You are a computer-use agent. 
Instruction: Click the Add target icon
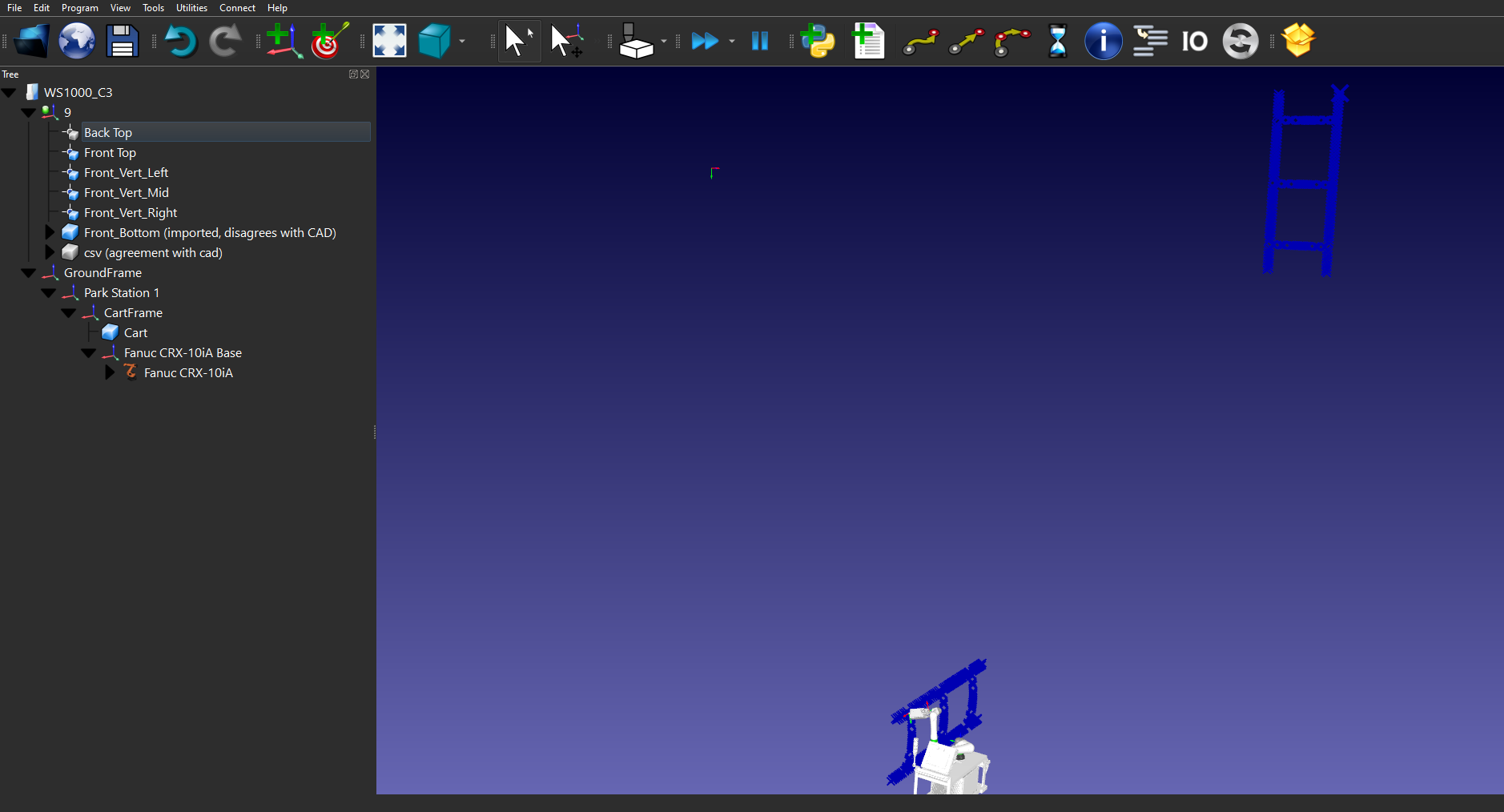tap(329, 41)
